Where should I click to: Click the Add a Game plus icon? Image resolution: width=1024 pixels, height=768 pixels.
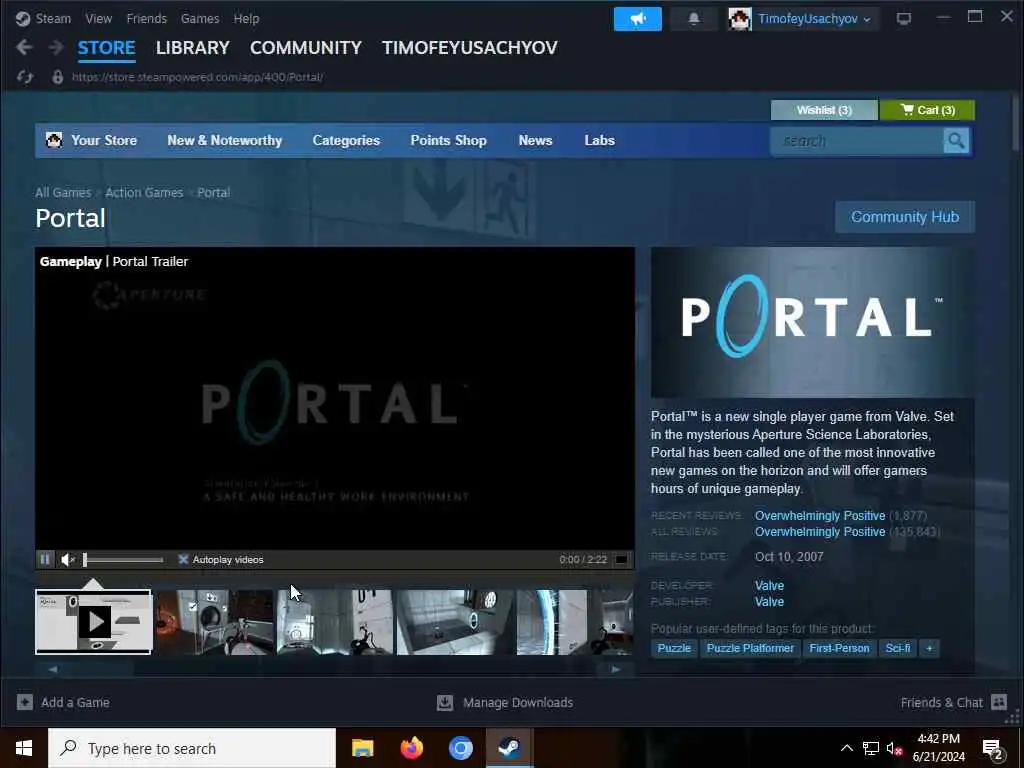(x=25, y=702)
